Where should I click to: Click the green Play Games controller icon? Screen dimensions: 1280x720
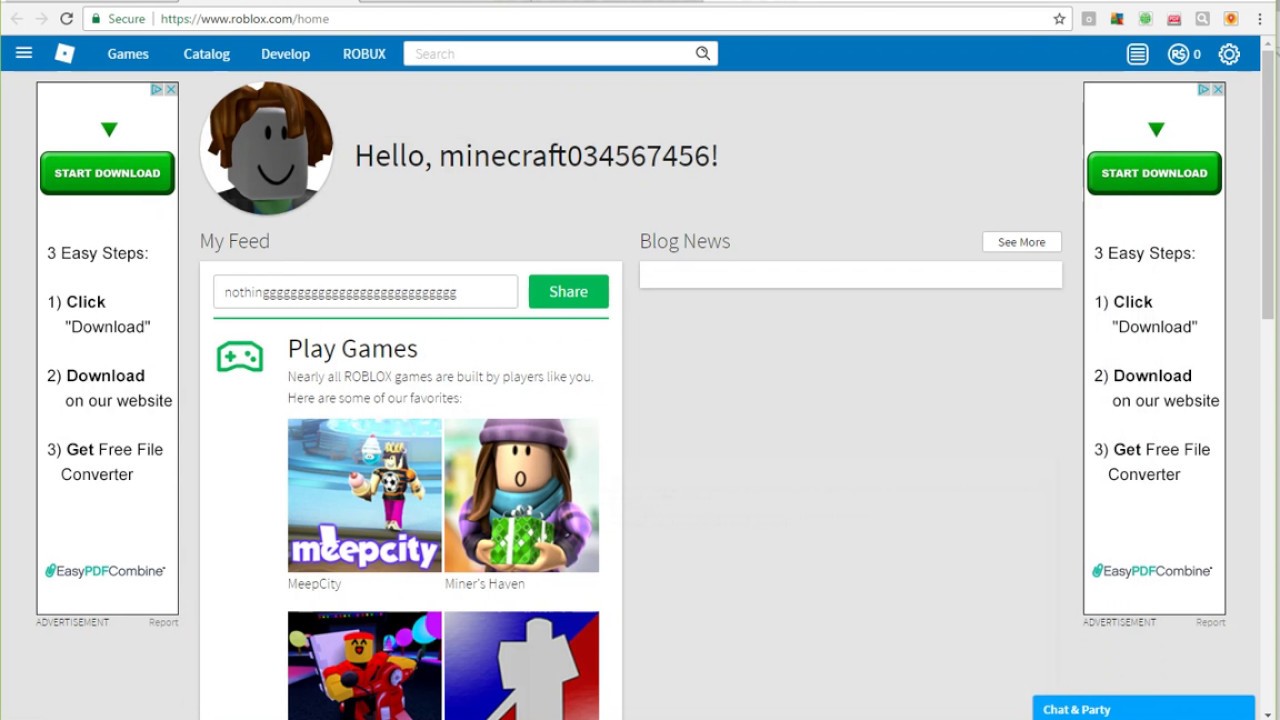coord(240,356)
